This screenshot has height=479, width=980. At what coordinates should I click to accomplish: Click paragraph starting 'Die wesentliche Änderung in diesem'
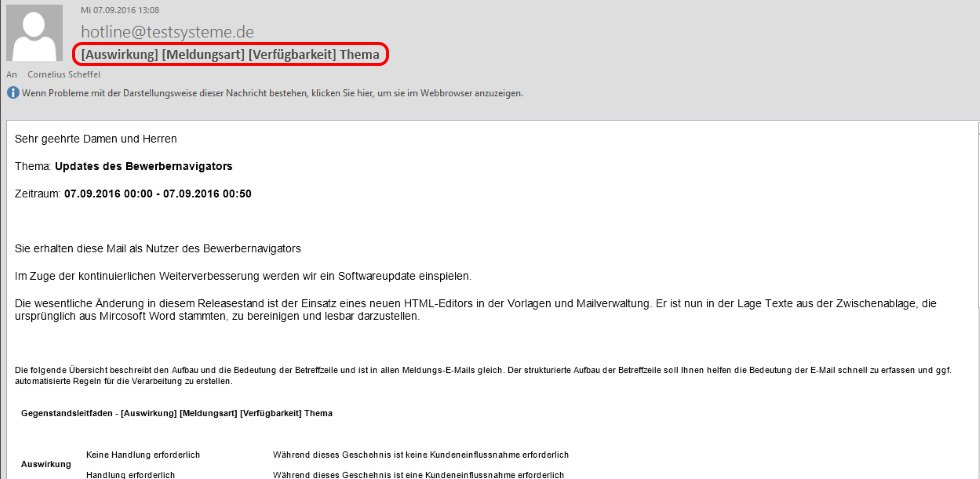(x=476, y=310)
